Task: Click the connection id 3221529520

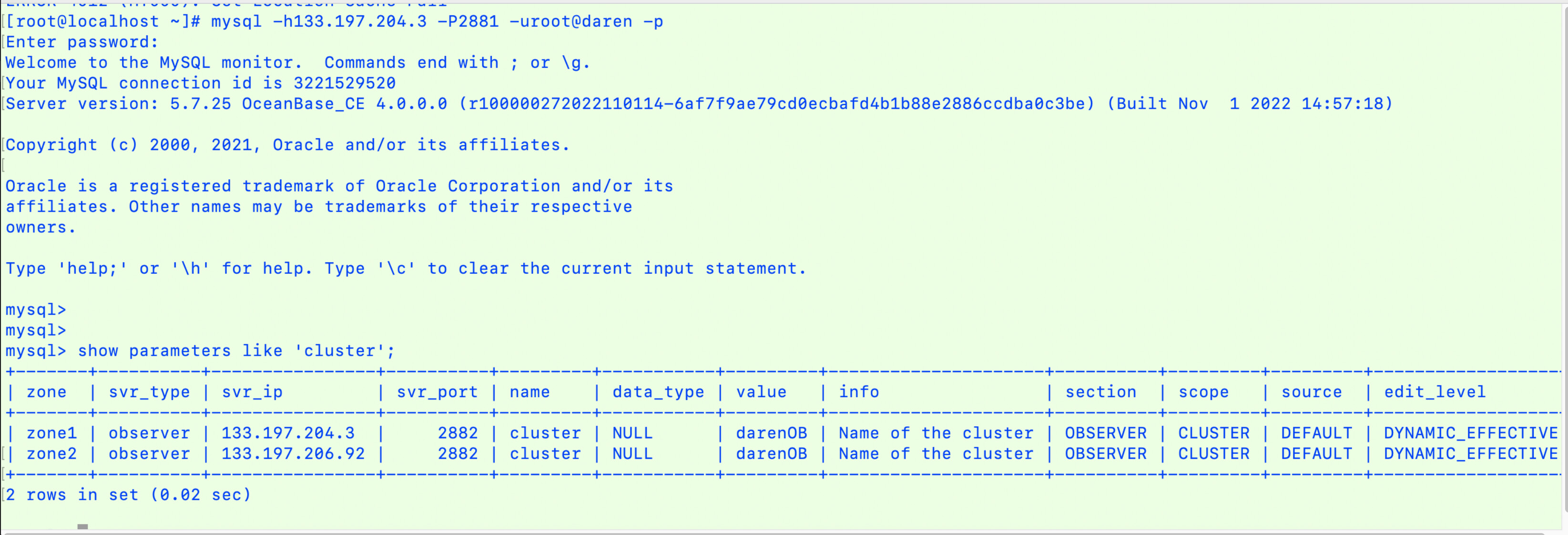Action: click(345, 83)
